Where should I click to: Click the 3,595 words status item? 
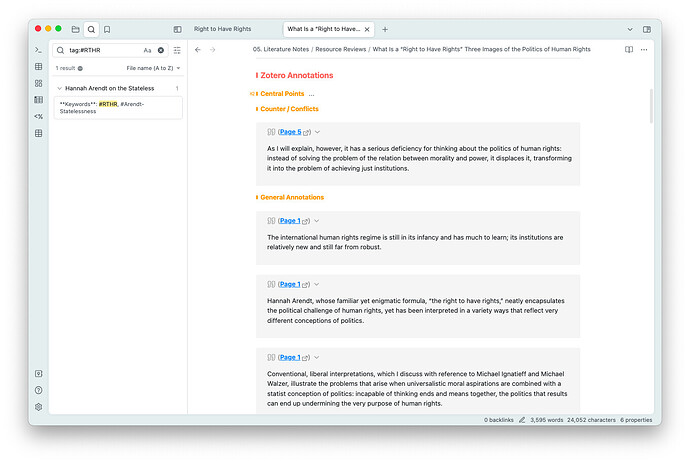(x=547, y=420)
